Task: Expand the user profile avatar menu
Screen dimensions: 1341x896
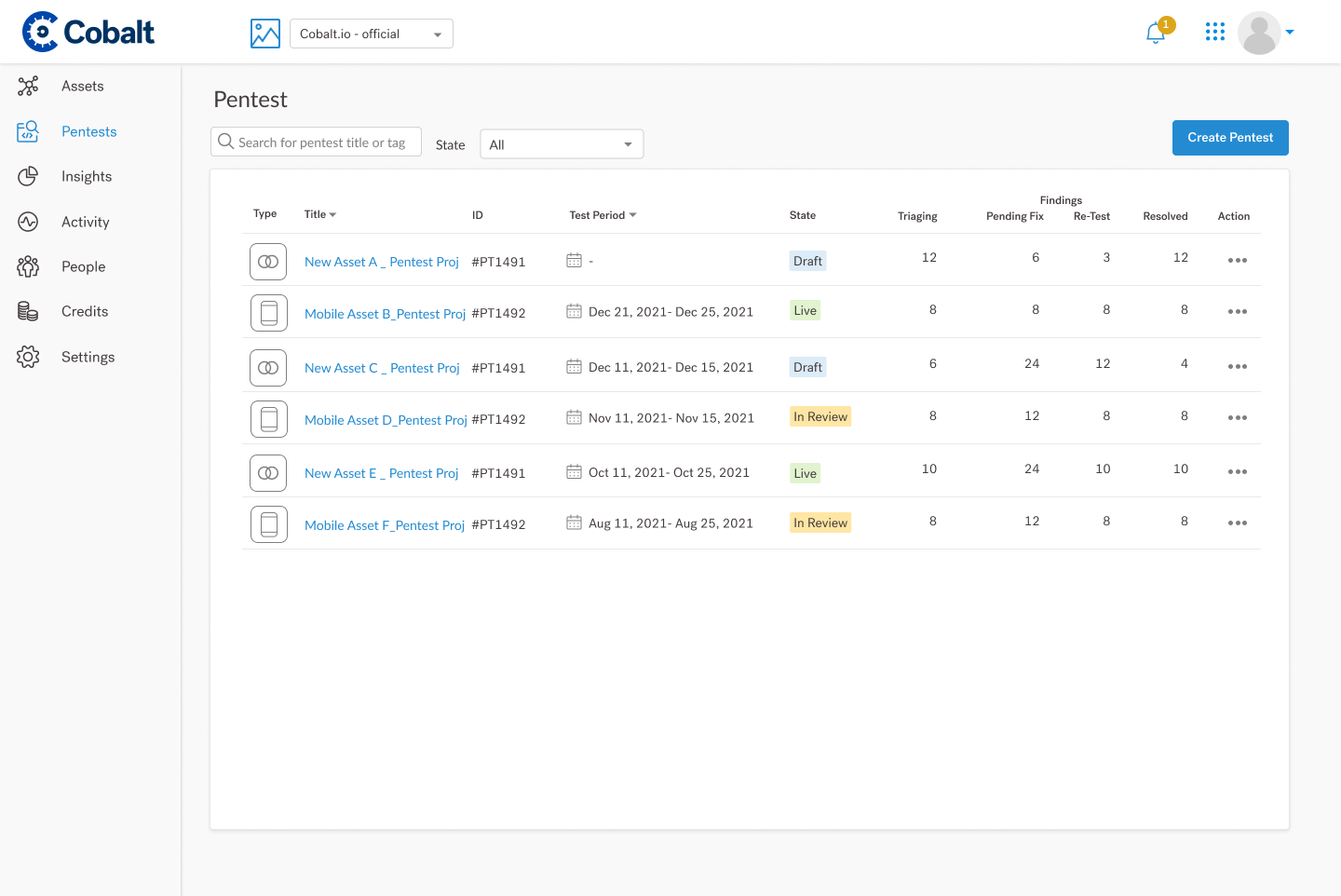Action: coord(1259,33)
